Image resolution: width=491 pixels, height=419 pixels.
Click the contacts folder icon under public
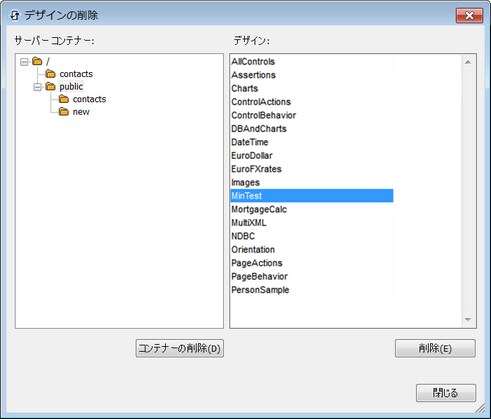click(x=64, y=99)
